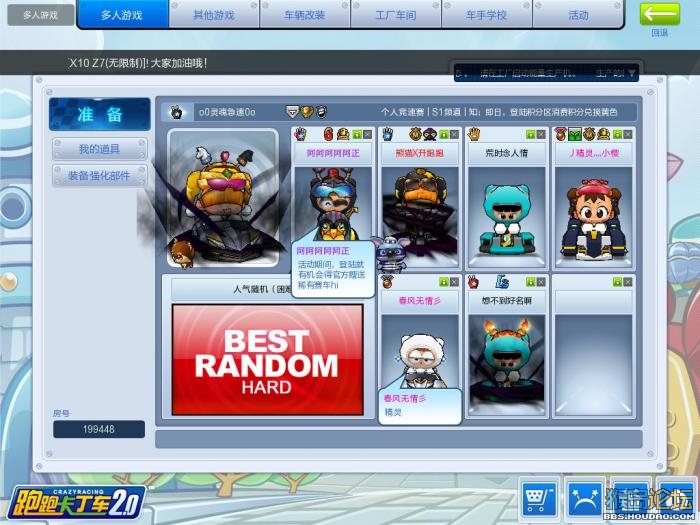Click the green back arrow button
This screenshot has height=525, width=700.
click(x=660, y=14)
